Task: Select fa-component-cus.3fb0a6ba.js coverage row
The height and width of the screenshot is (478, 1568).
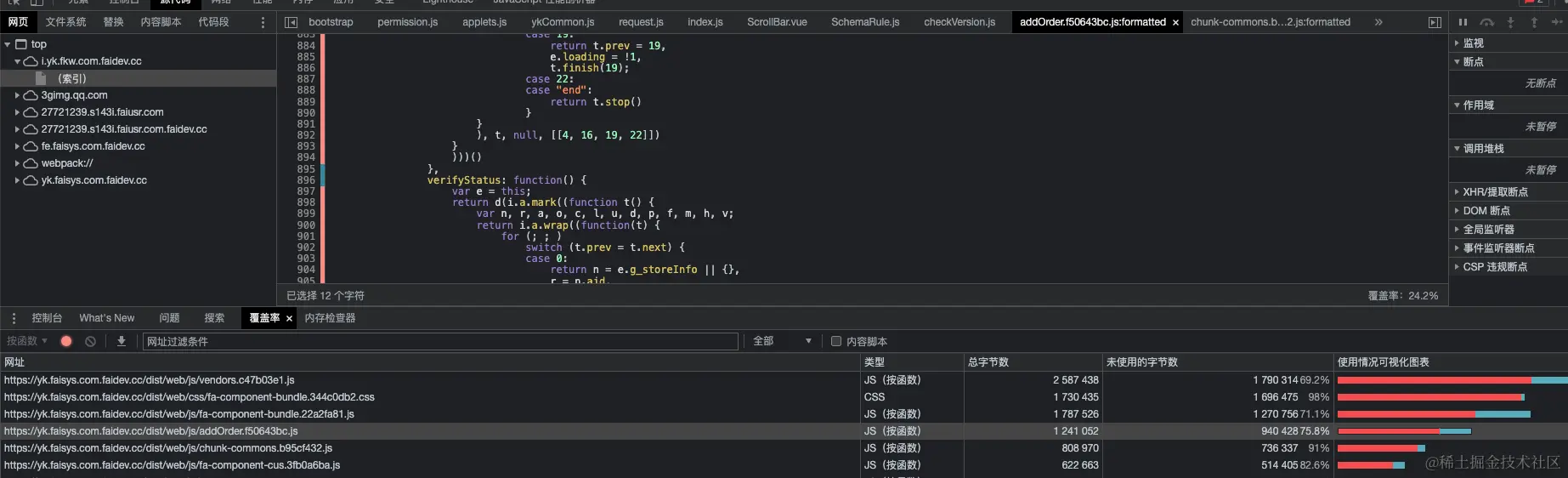Action: (x=784, y=465)
